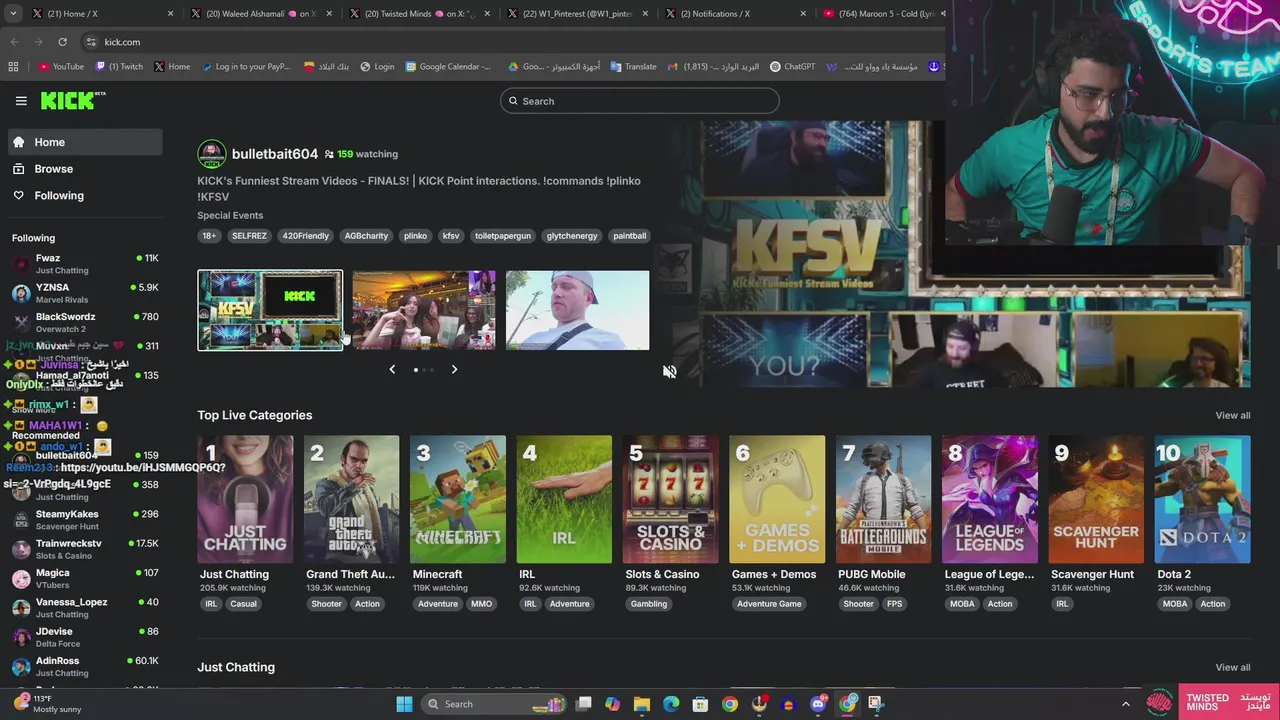
Task: Open Trainwreckstv channel in the Recommended list
Action: tap(86, 549)
